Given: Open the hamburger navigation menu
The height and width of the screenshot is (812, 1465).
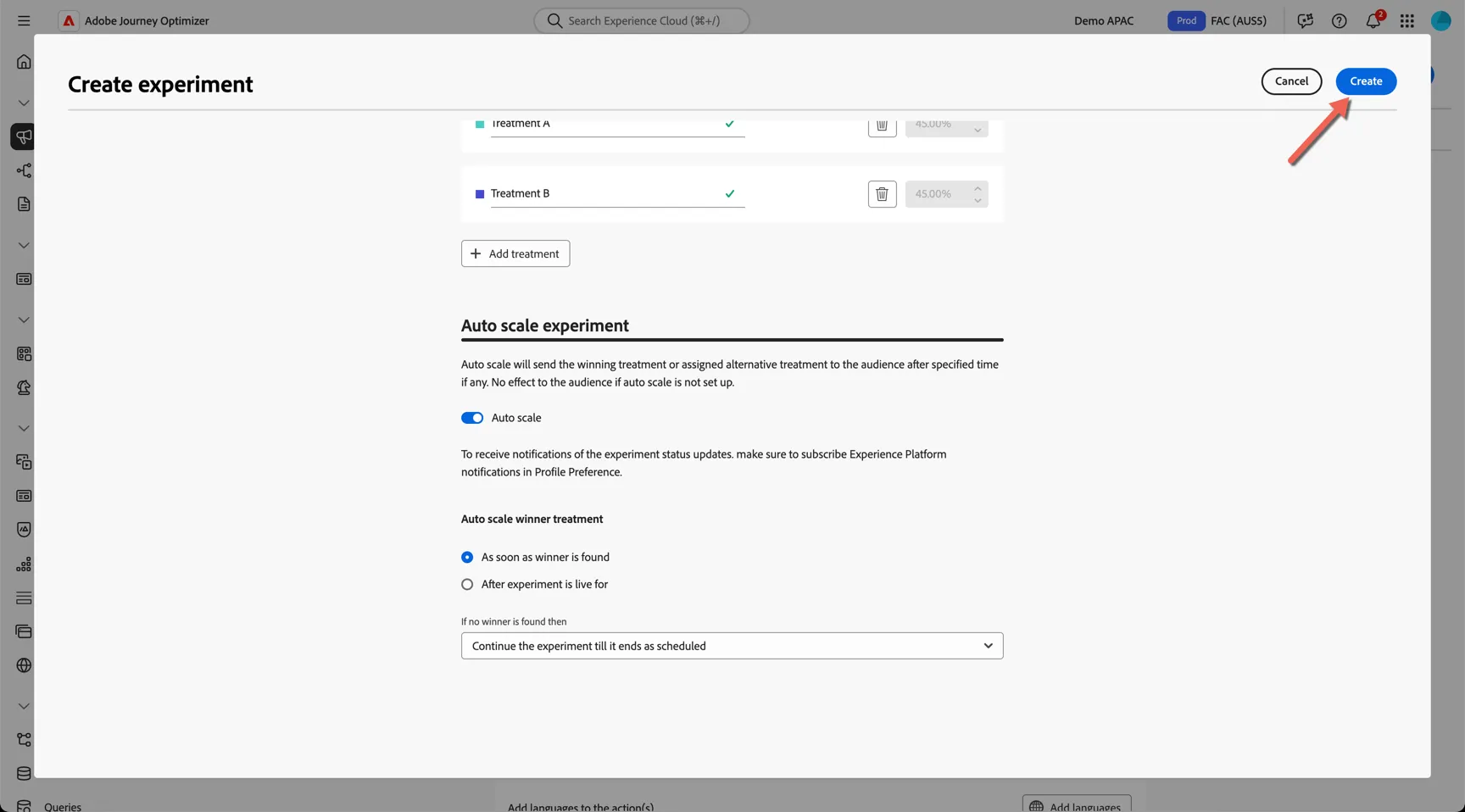Looking at the screenshot, I should 24,20.
